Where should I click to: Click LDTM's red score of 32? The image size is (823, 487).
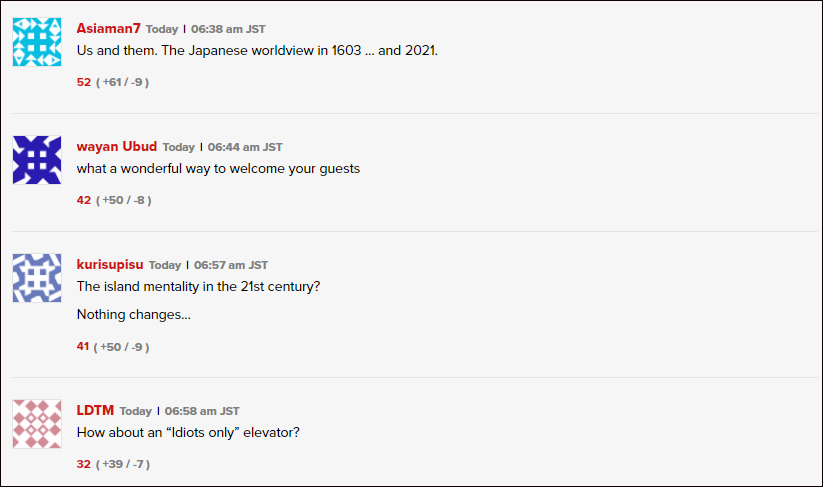click(x=84, y=464)
